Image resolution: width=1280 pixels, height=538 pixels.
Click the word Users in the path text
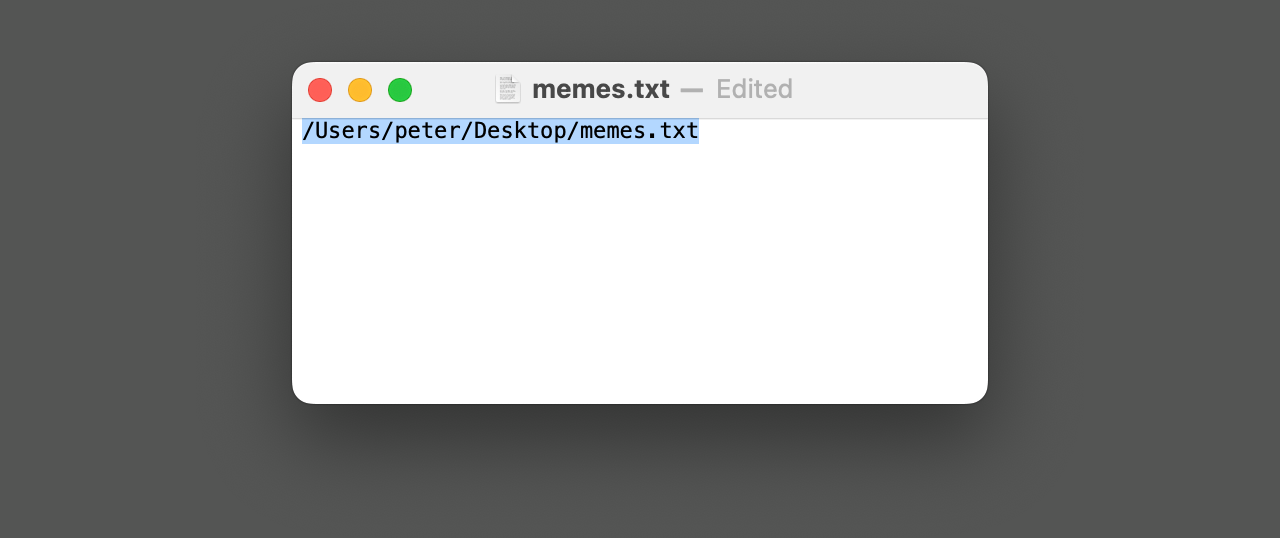coord(348,131)
